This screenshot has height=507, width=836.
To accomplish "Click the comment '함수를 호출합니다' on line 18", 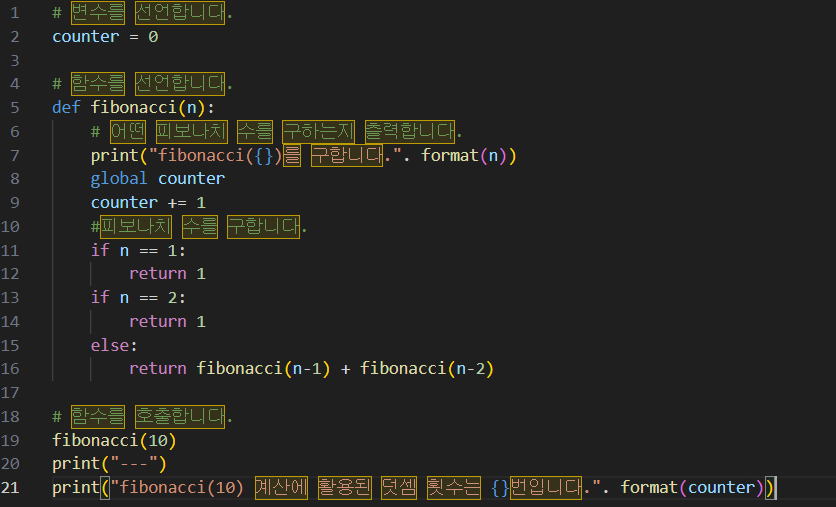I will coord(148,416).
